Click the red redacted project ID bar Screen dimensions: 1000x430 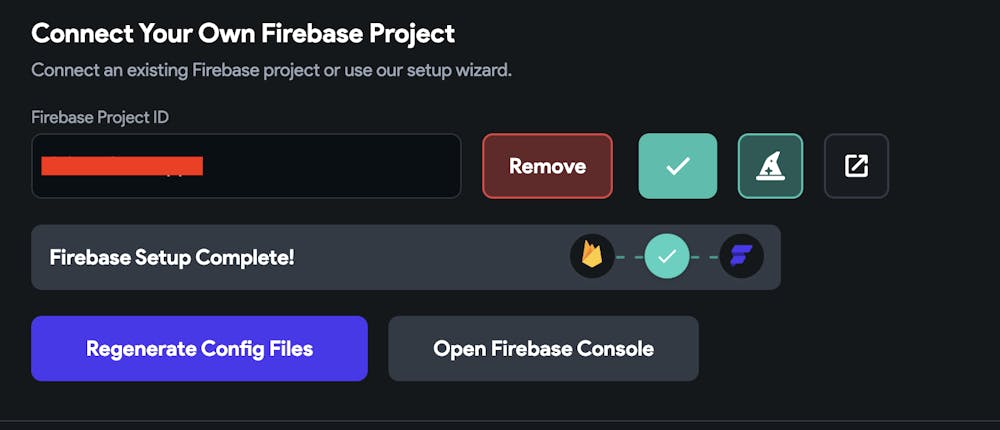coord(122,166)
